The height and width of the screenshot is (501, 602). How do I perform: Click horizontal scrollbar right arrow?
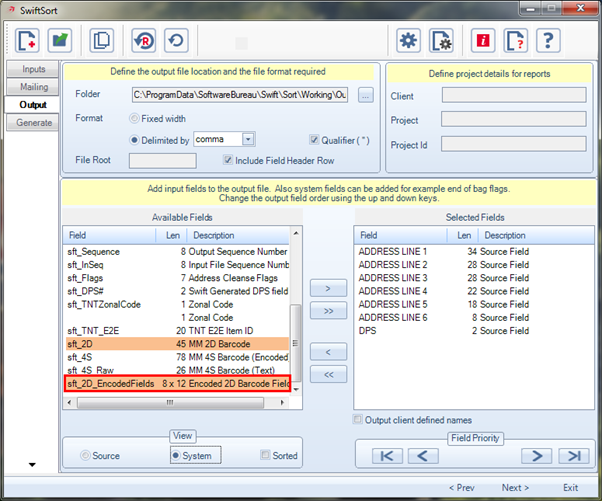pyautogui.click(x=282, y=402)
